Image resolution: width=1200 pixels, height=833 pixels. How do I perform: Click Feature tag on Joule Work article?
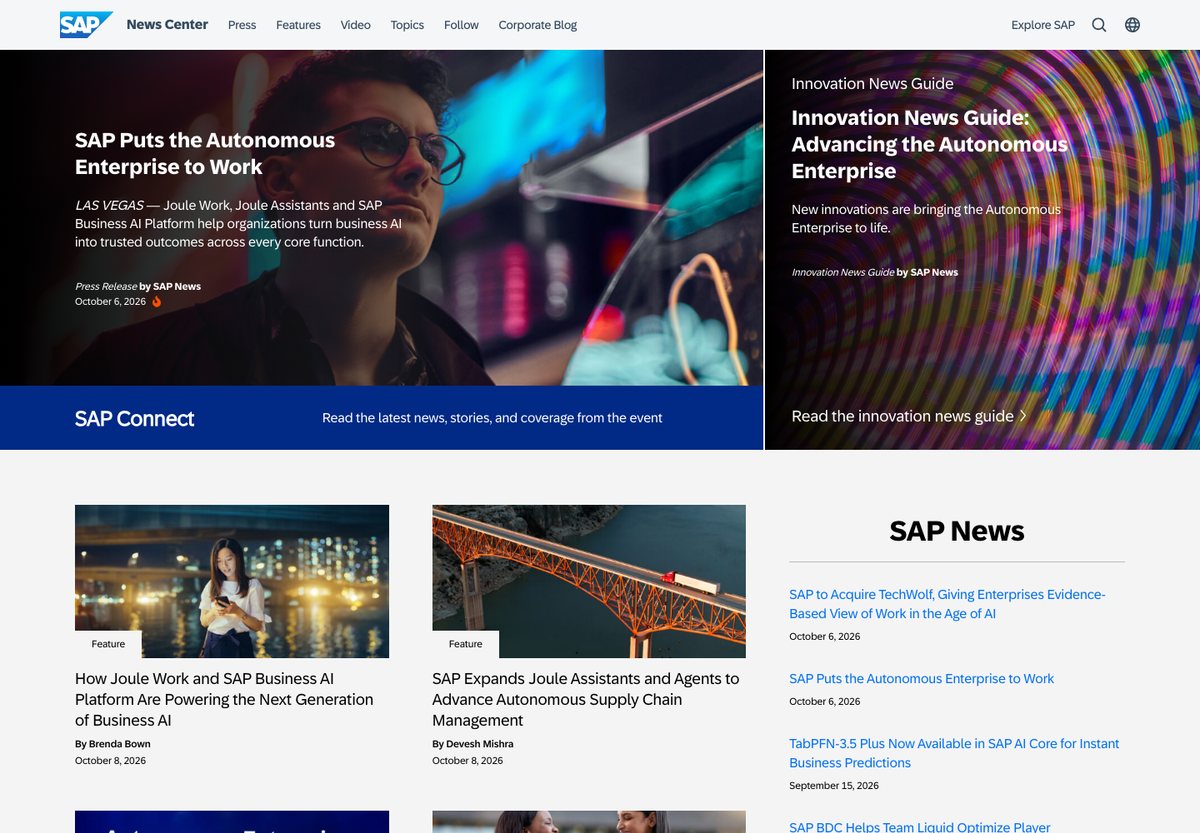108,644
